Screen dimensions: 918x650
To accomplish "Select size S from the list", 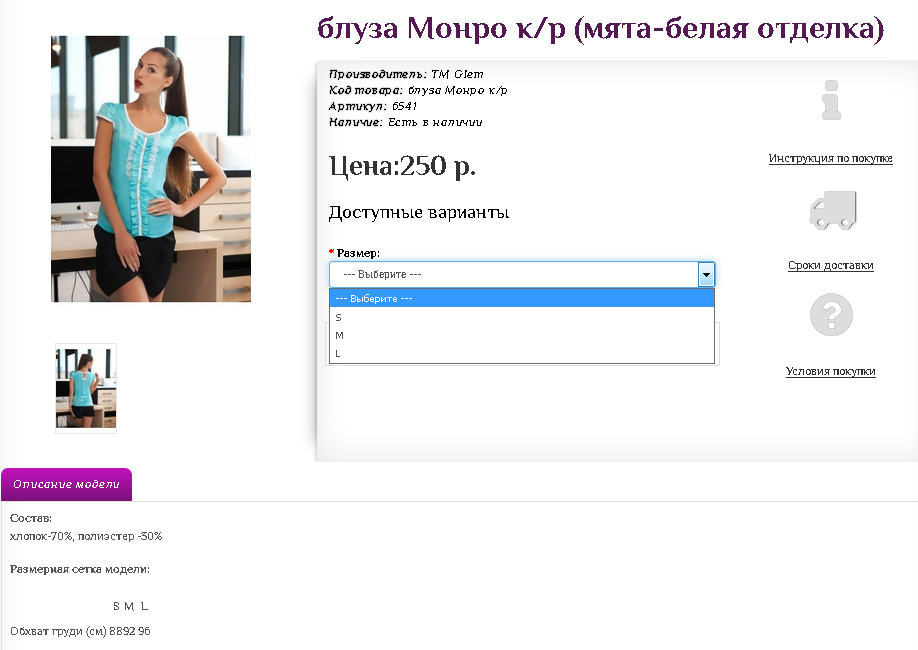I will point(522,317).
